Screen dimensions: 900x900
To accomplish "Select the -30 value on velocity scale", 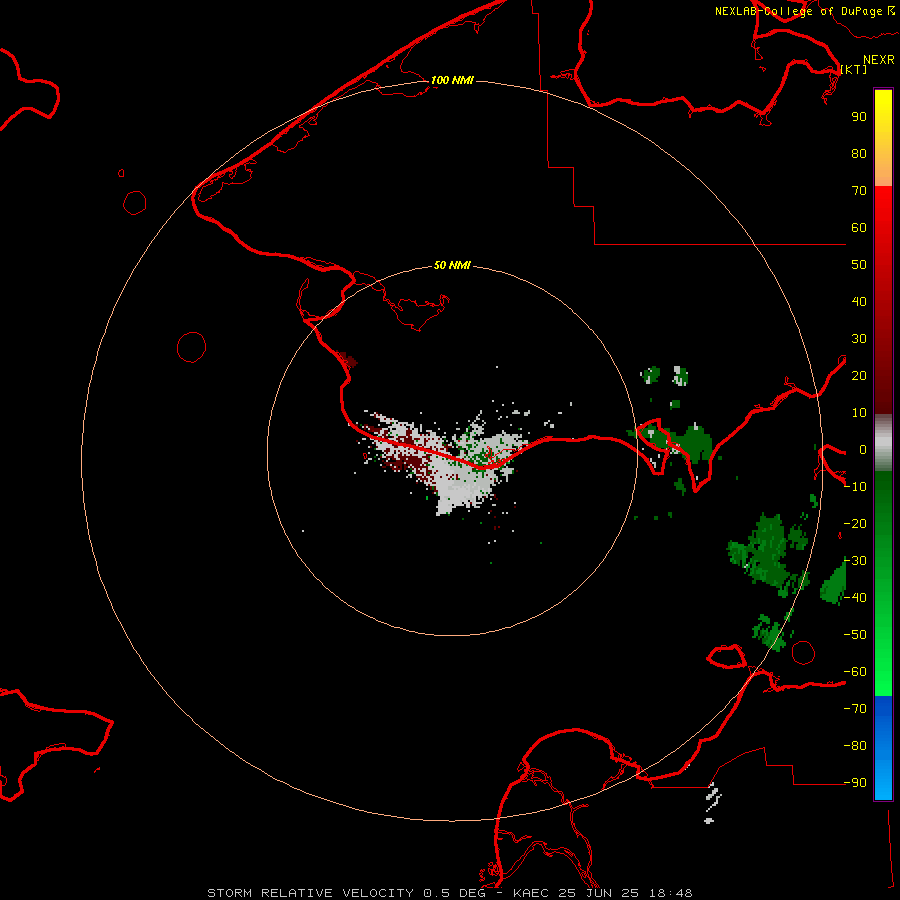I will tap(856, 561).
